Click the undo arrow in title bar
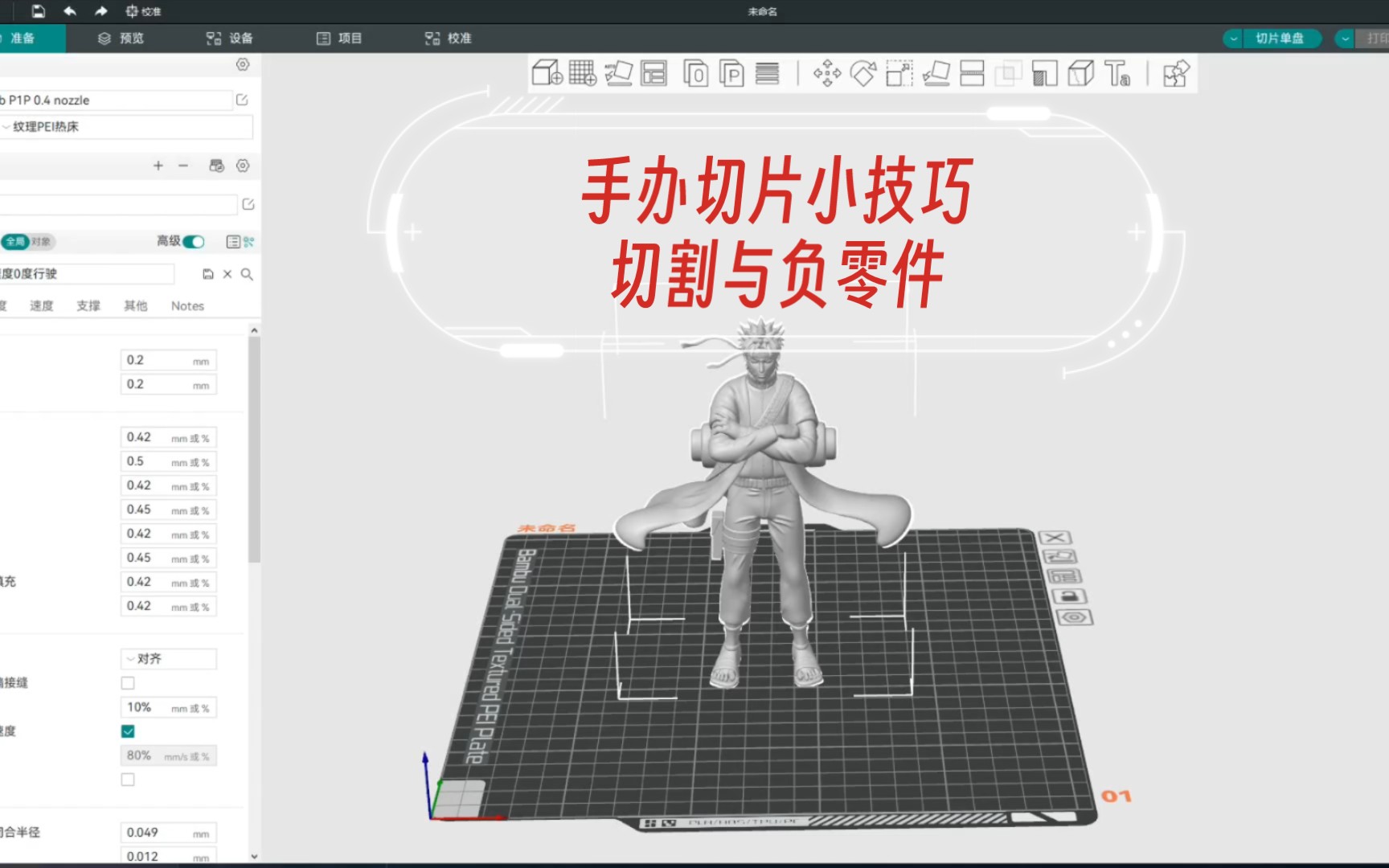 [x=70, y=11]
